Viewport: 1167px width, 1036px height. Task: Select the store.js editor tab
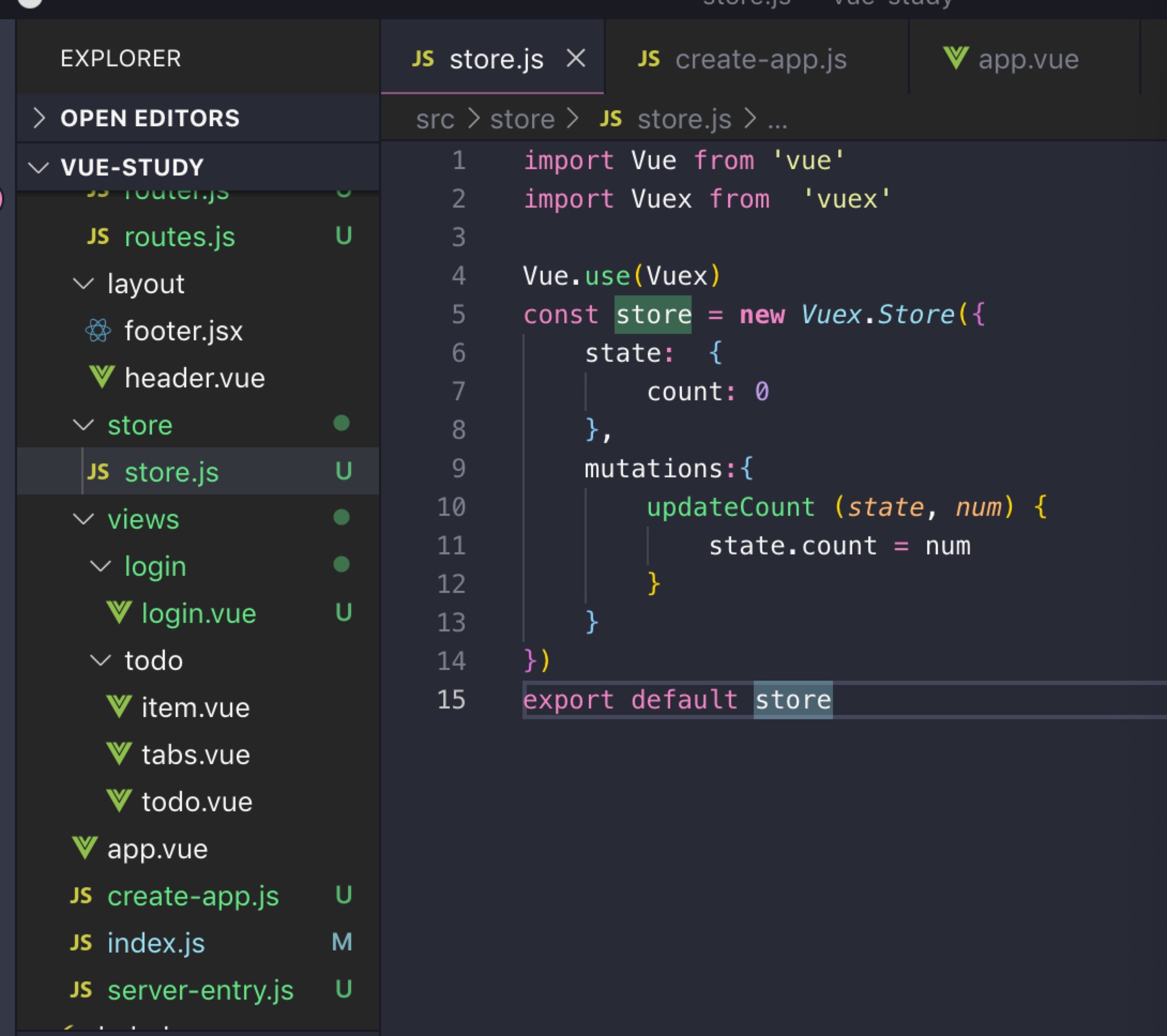[492, 58]
